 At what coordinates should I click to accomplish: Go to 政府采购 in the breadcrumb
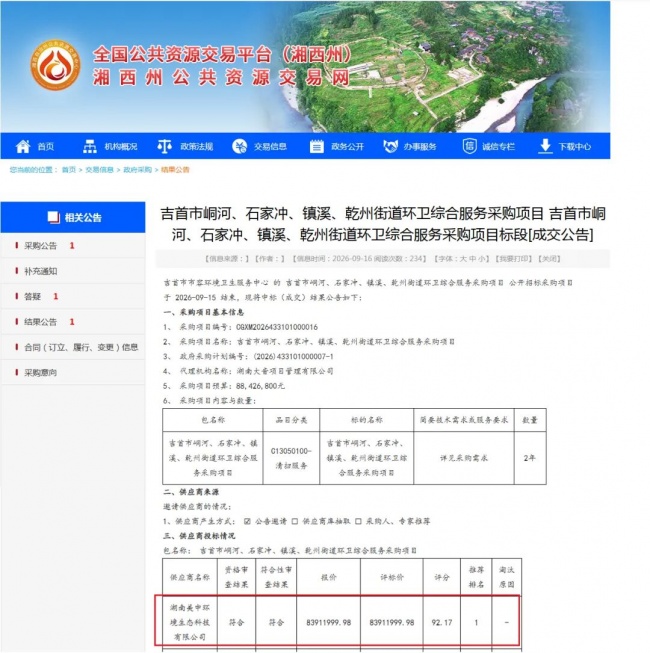[137, 169]
